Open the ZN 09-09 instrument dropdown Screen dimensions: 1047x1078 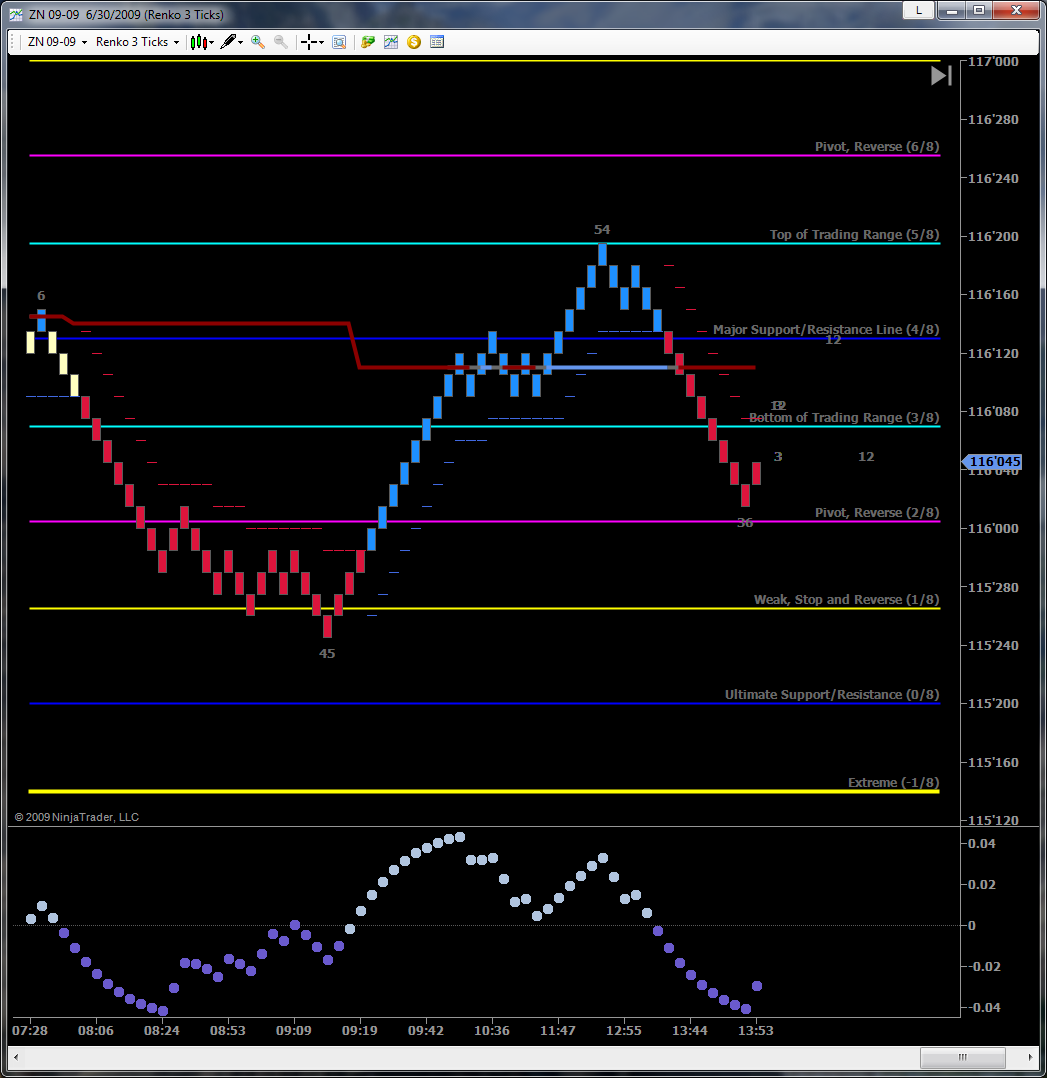click(57, 42)
